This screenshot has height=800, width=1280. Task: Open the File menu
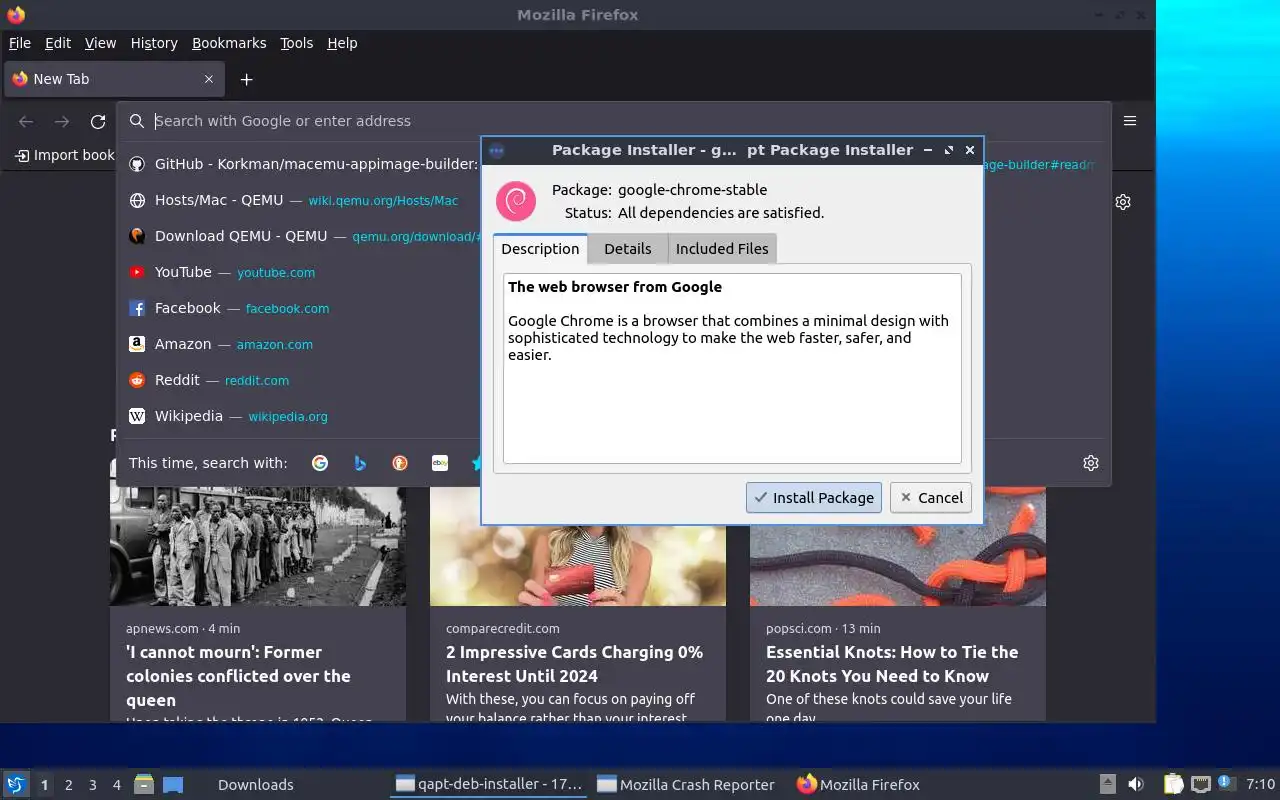click(x=20, y=43)
